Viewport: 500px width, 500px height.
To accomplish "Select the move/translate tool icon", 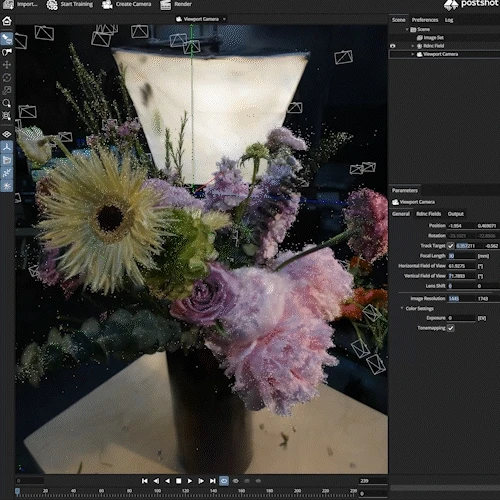I will click(7, 65).
